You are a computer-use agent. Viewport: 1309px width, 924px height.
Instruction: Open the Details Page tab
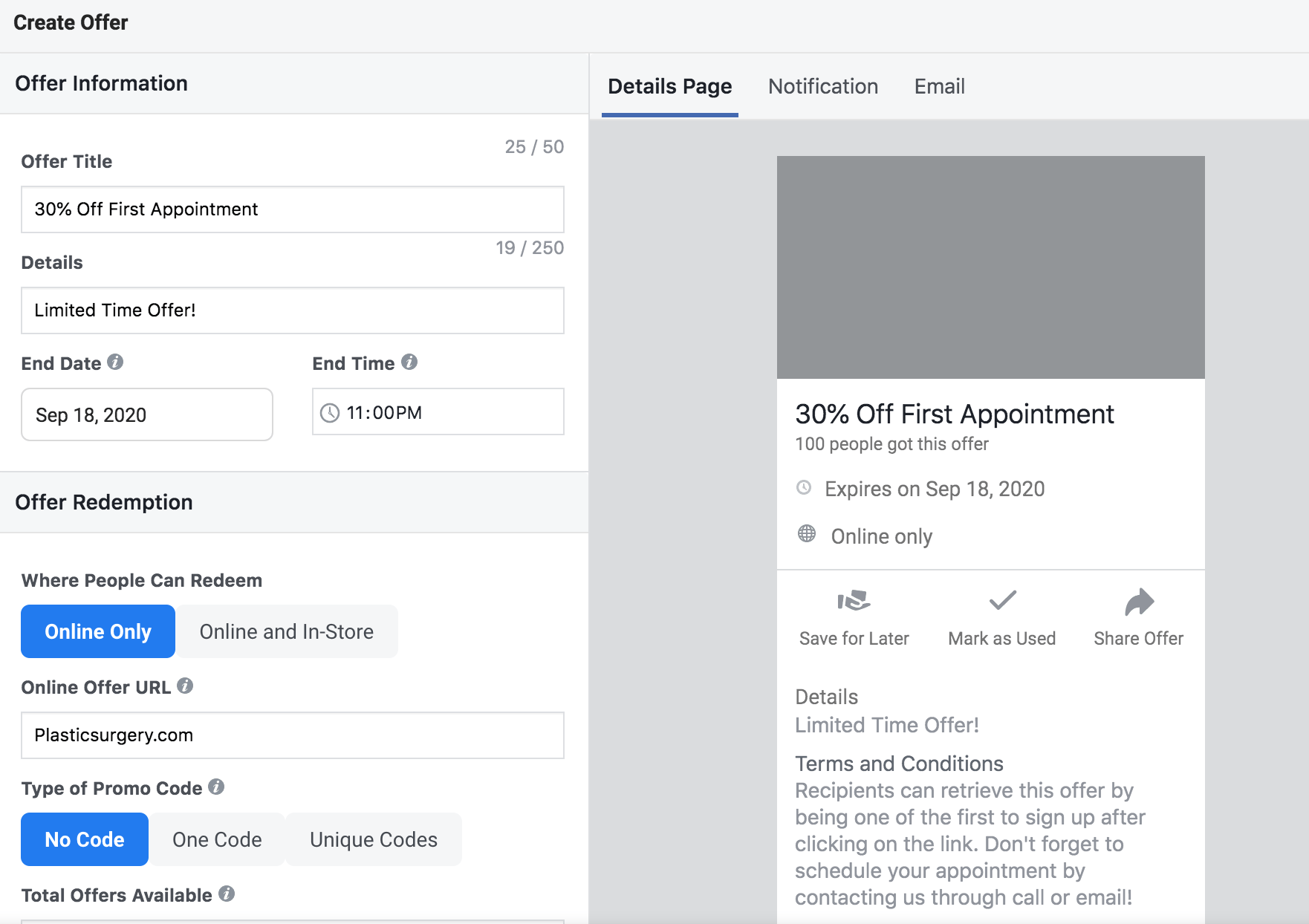click(x=670, y=86)
